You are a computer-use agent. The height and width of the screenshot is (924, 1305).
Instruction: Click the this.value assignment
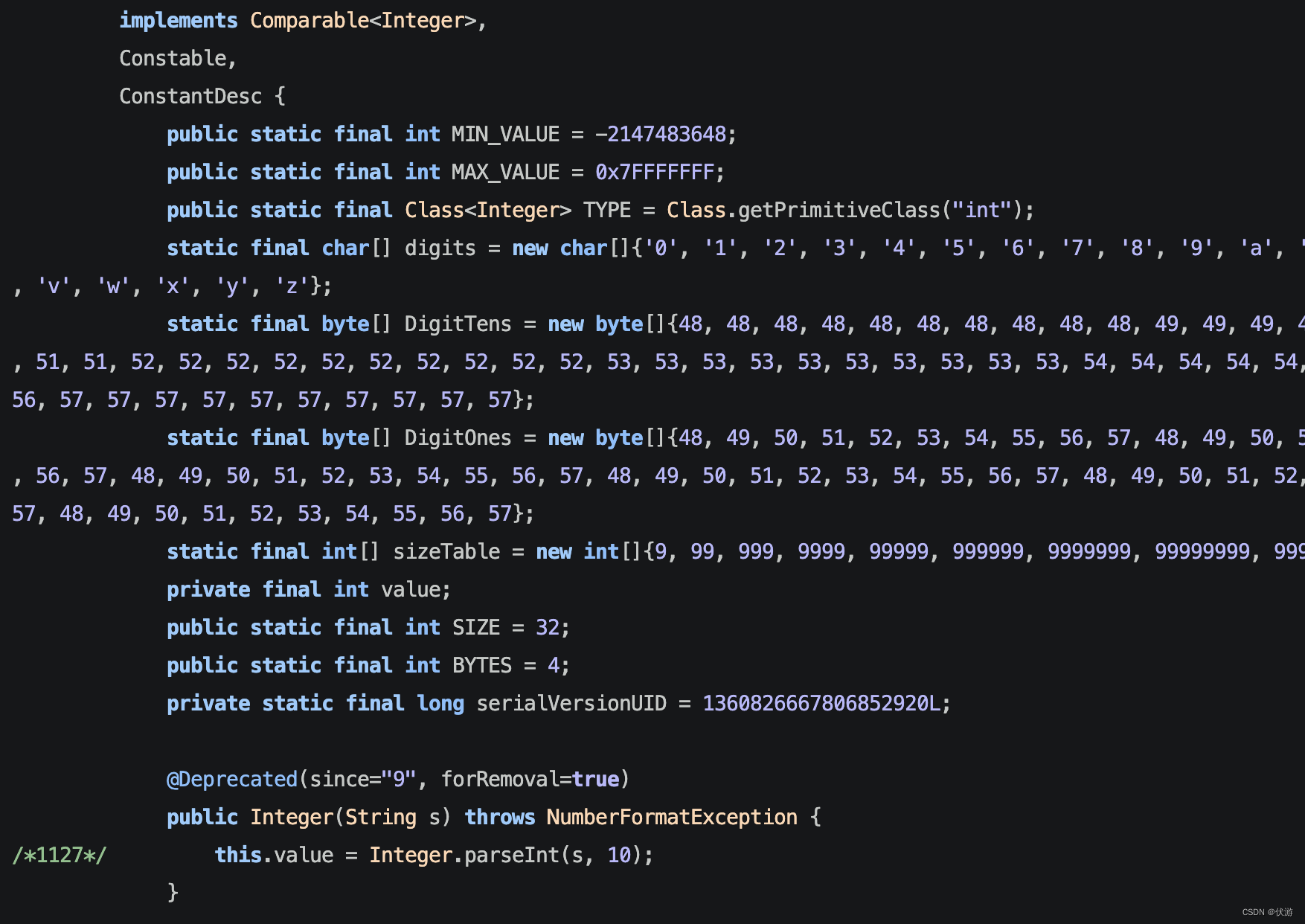pyautogui.click(x=274, y=855)
